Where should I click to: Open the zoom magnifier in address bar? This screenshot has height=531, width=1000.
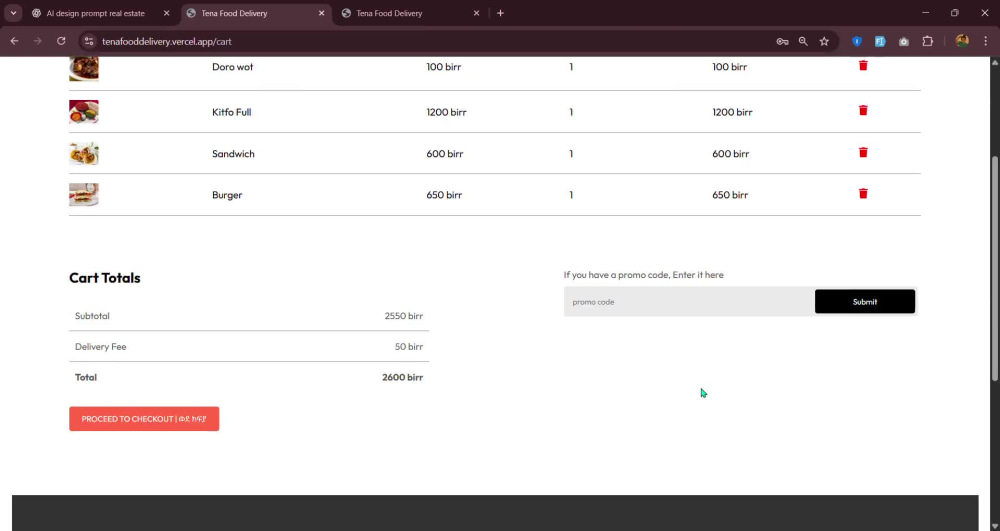click(x=803, y=41)
